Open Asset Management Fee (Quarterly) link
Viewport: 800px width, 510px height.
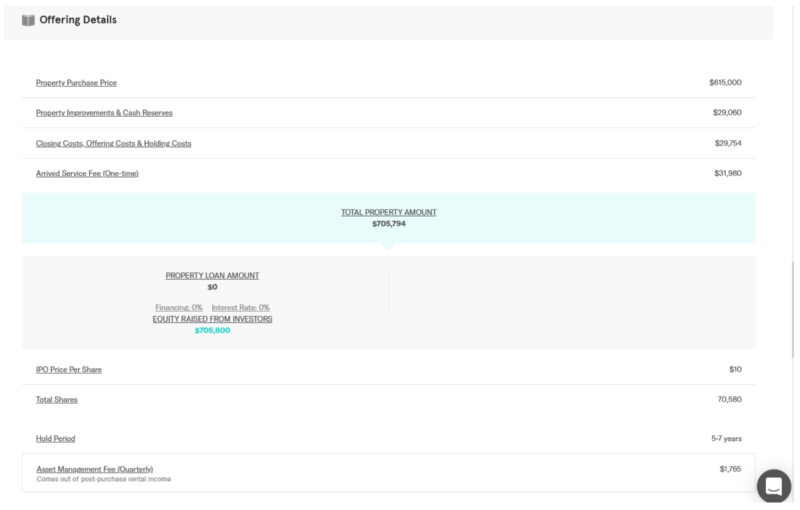(x=94, y=469)
